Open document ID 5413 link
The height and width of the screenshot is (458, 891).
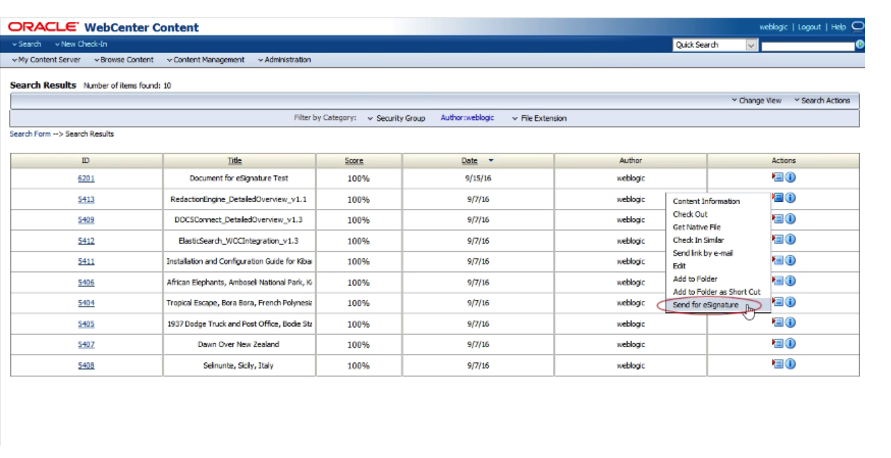coord(86,199)
